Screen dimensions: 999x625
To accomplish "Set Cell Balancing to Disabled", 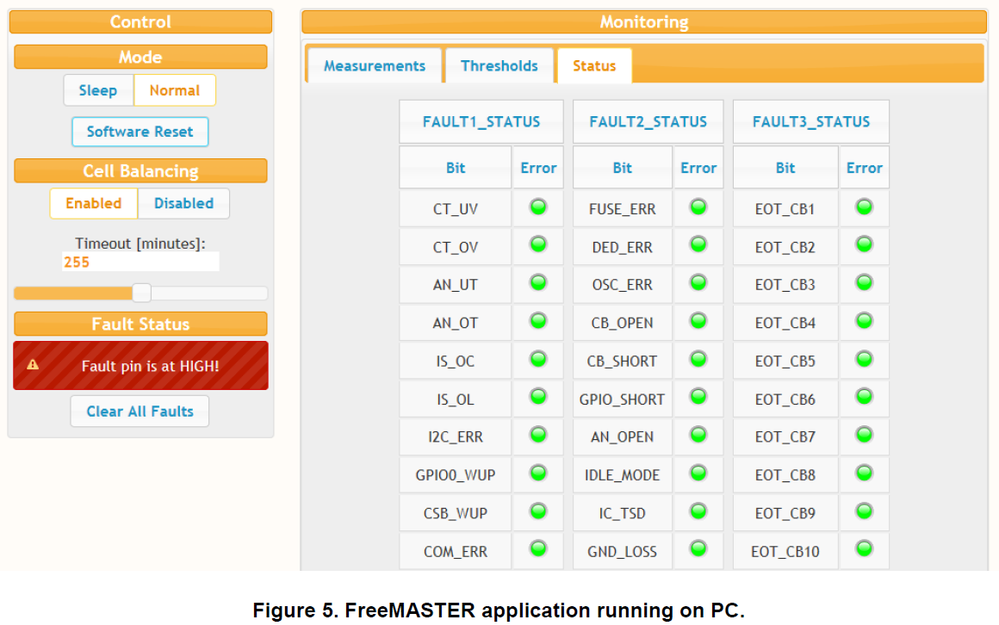I will pos(184,203).
